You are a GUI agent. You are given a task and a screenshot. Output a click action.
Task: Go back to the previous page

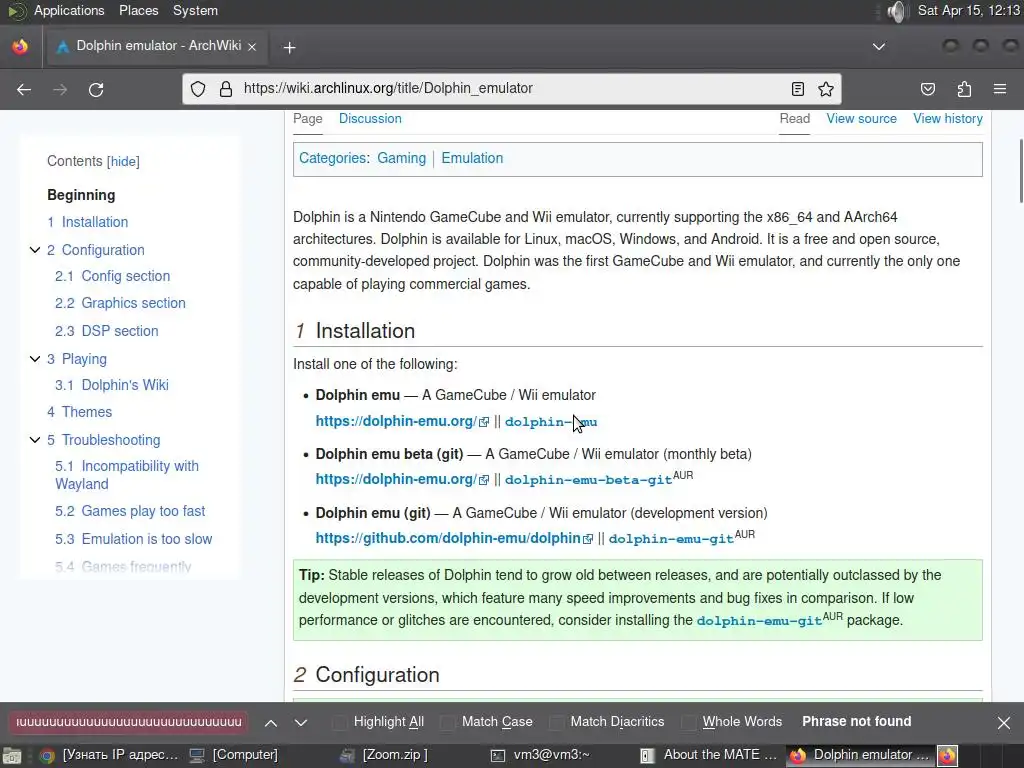pos(24,89)
